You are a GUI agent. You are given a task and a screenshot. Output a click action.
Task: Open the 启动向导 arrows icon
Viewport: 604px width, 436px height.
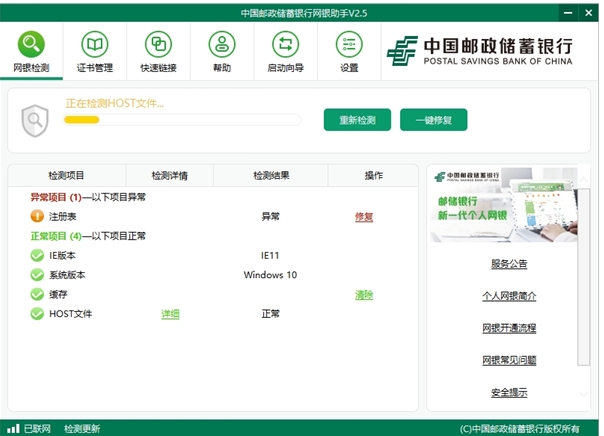click(285, 44)
